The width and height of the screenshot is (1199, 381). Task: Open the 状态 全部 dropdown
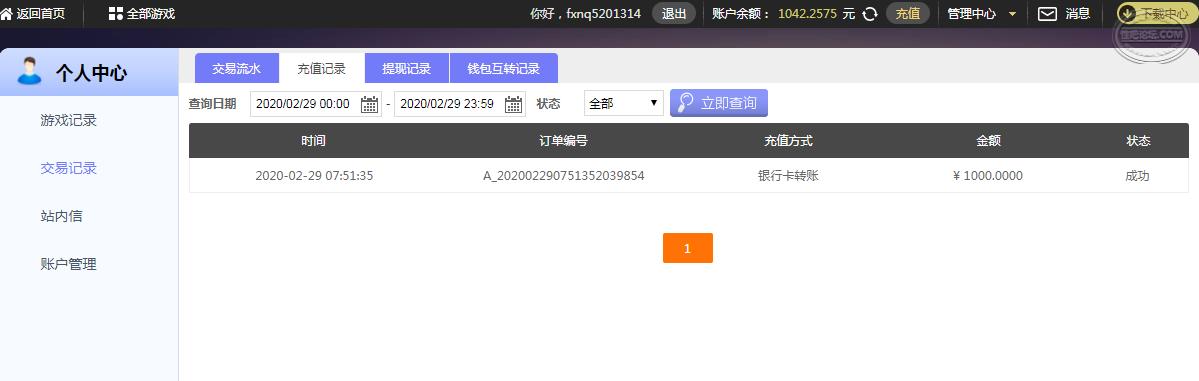coord(623,103)
